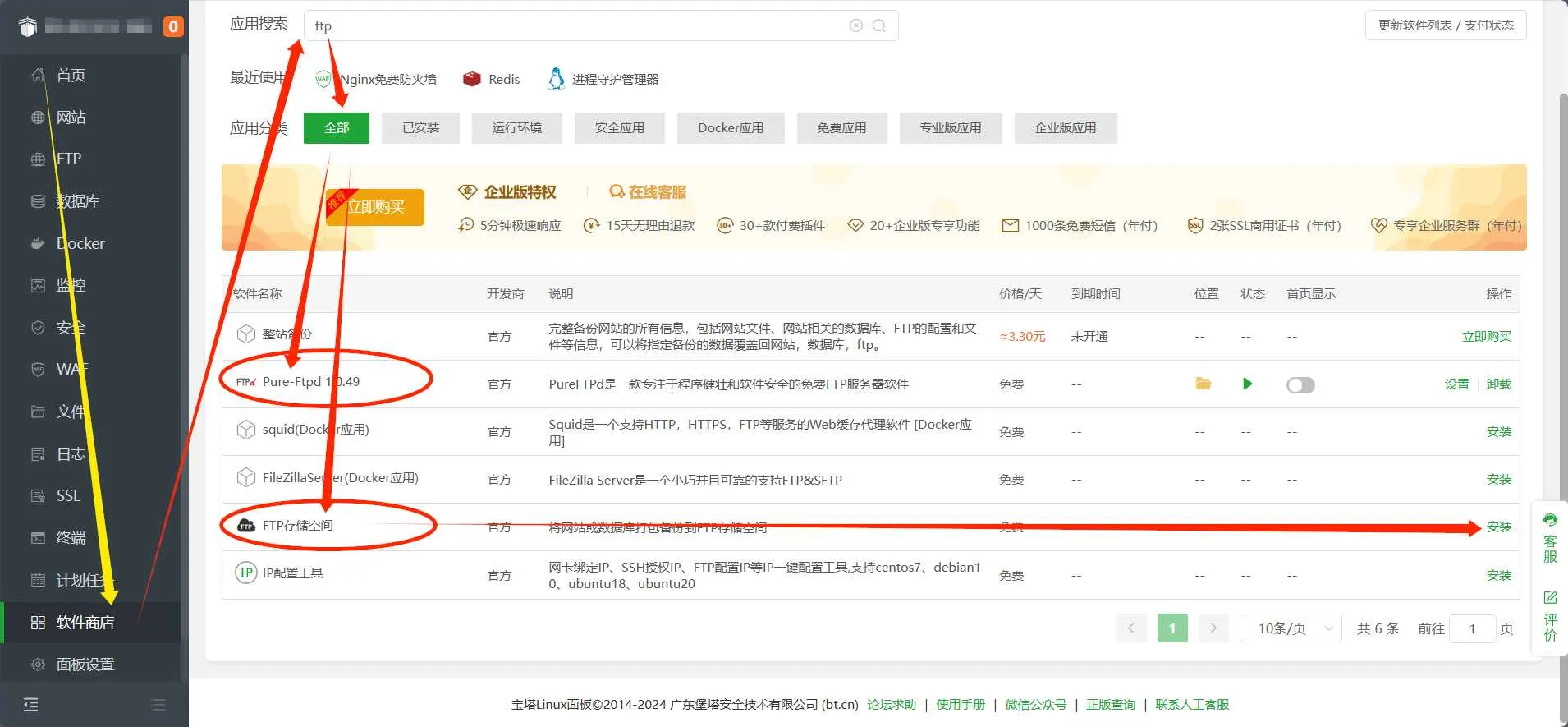
Task: Click the shield icon beside 安全
Action: click(x=38, y=328)
